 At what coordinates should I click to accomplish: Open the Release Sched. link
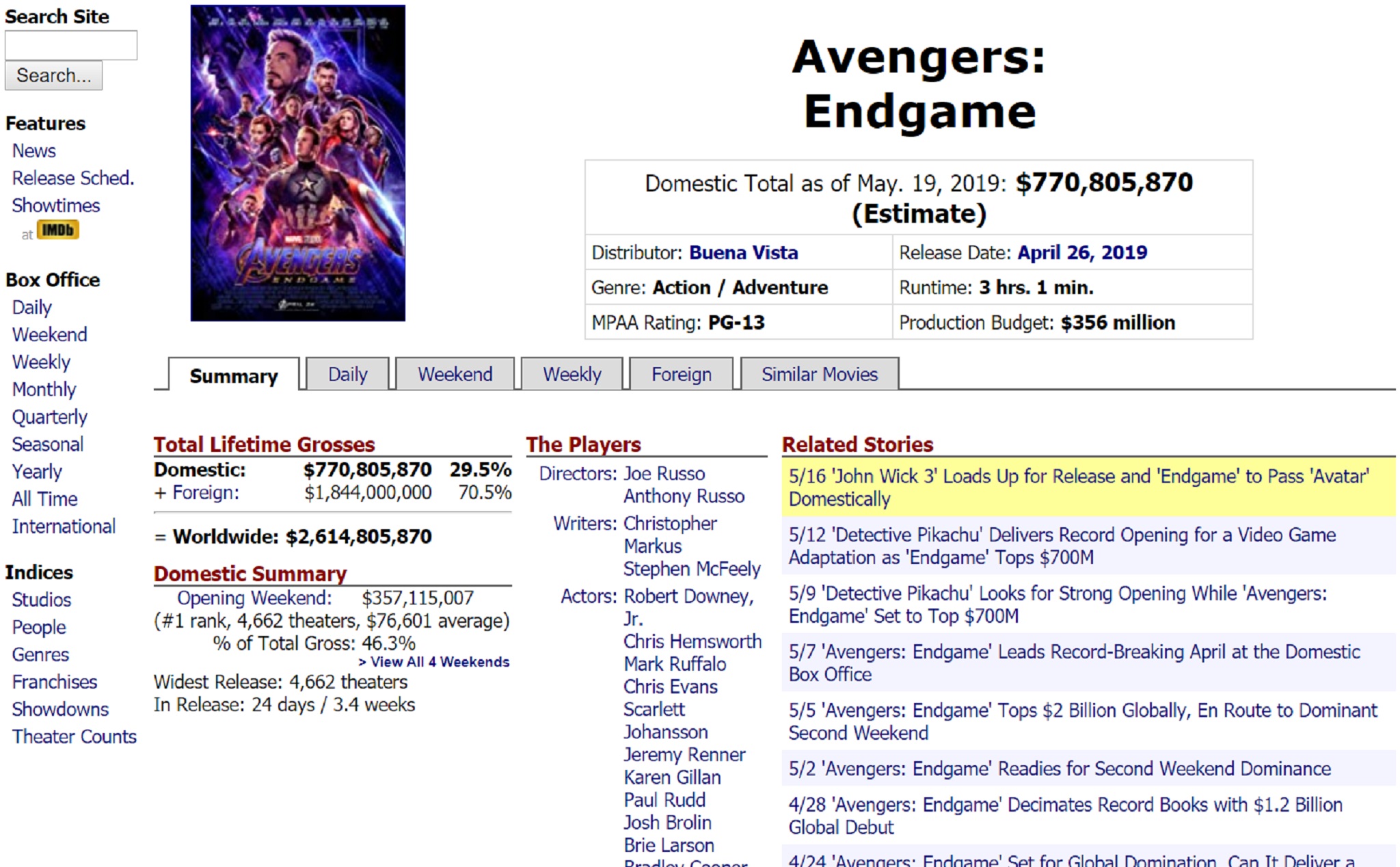[73, 178]
